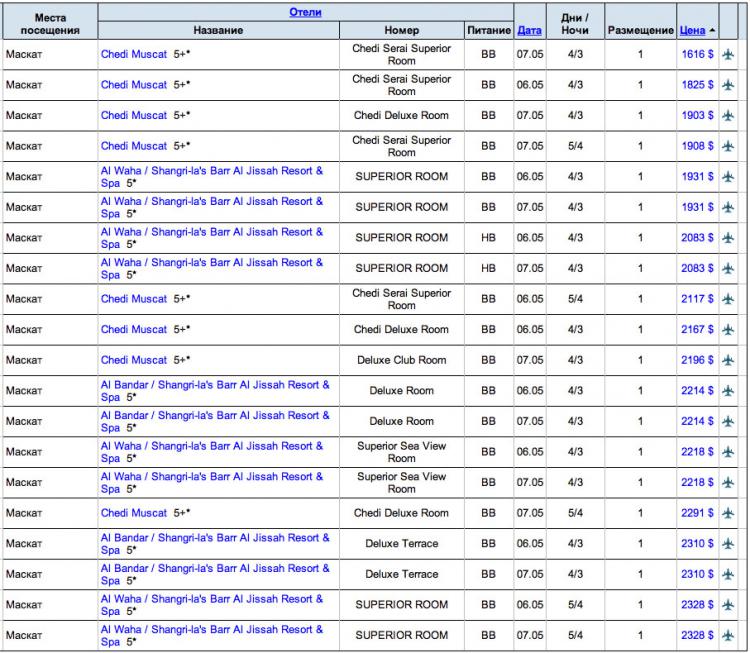750x653 pixels.
Task: Click the Питание column header
Action: pyautogui.click(x=489, y=30)
